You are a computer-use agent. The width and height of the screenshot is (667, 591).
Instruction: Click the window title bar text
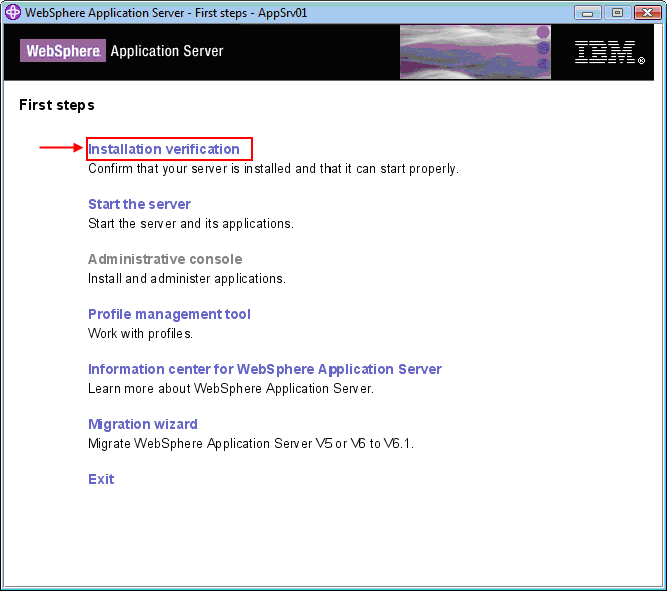coord(166,13)
